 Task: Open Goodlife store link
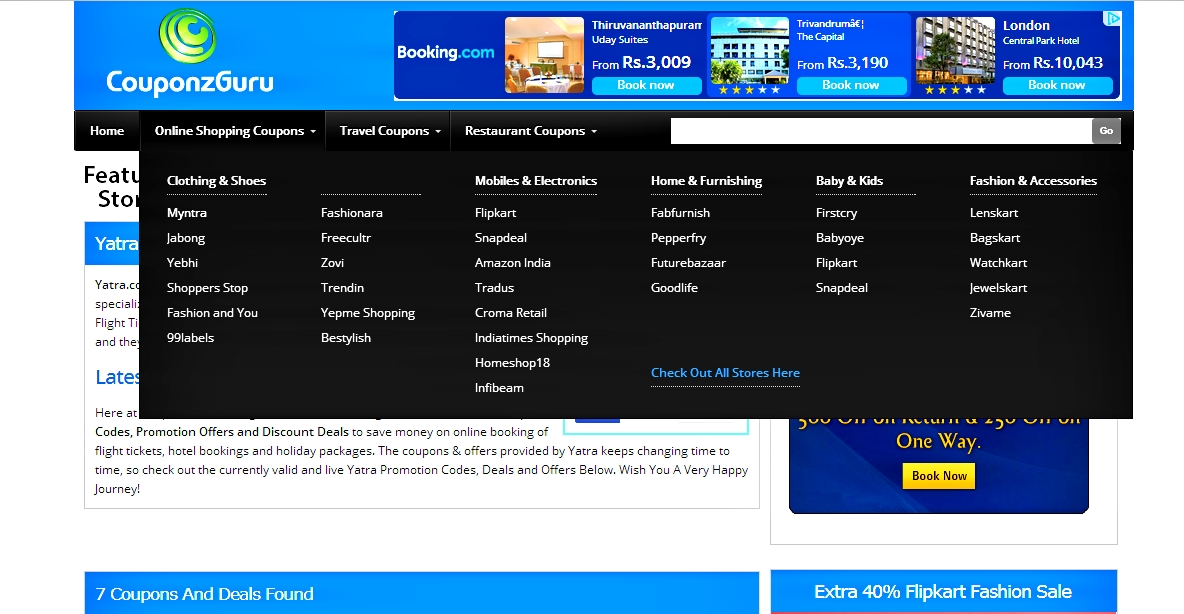tap(674, 288)
